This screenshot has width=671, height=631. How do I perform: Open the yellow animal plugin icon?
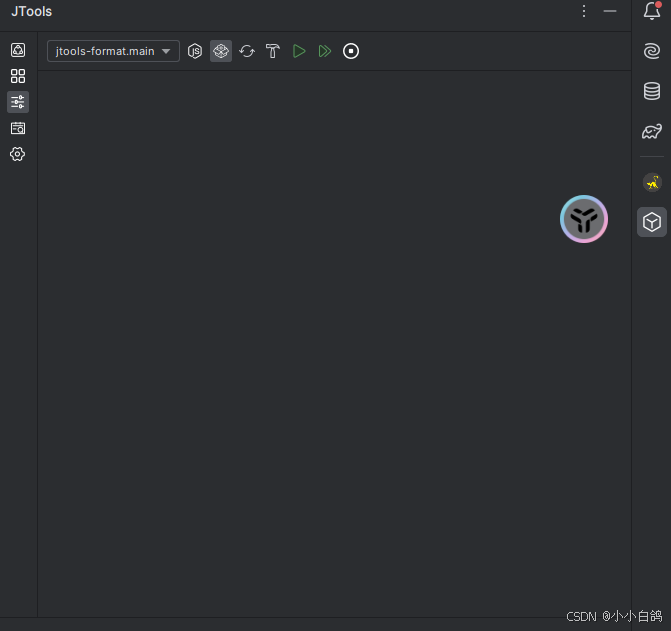click(x=652, y=183)
